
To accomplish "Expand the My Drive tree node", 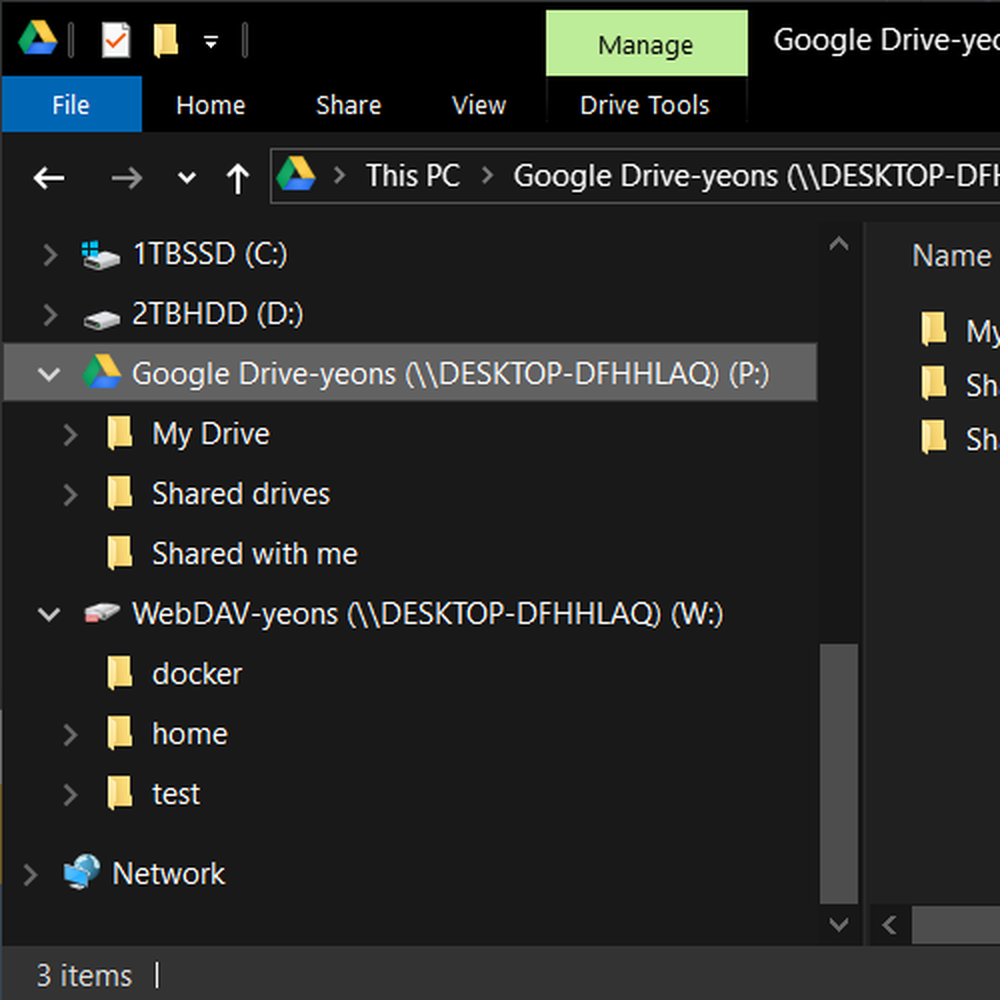I will click(70, 434).
